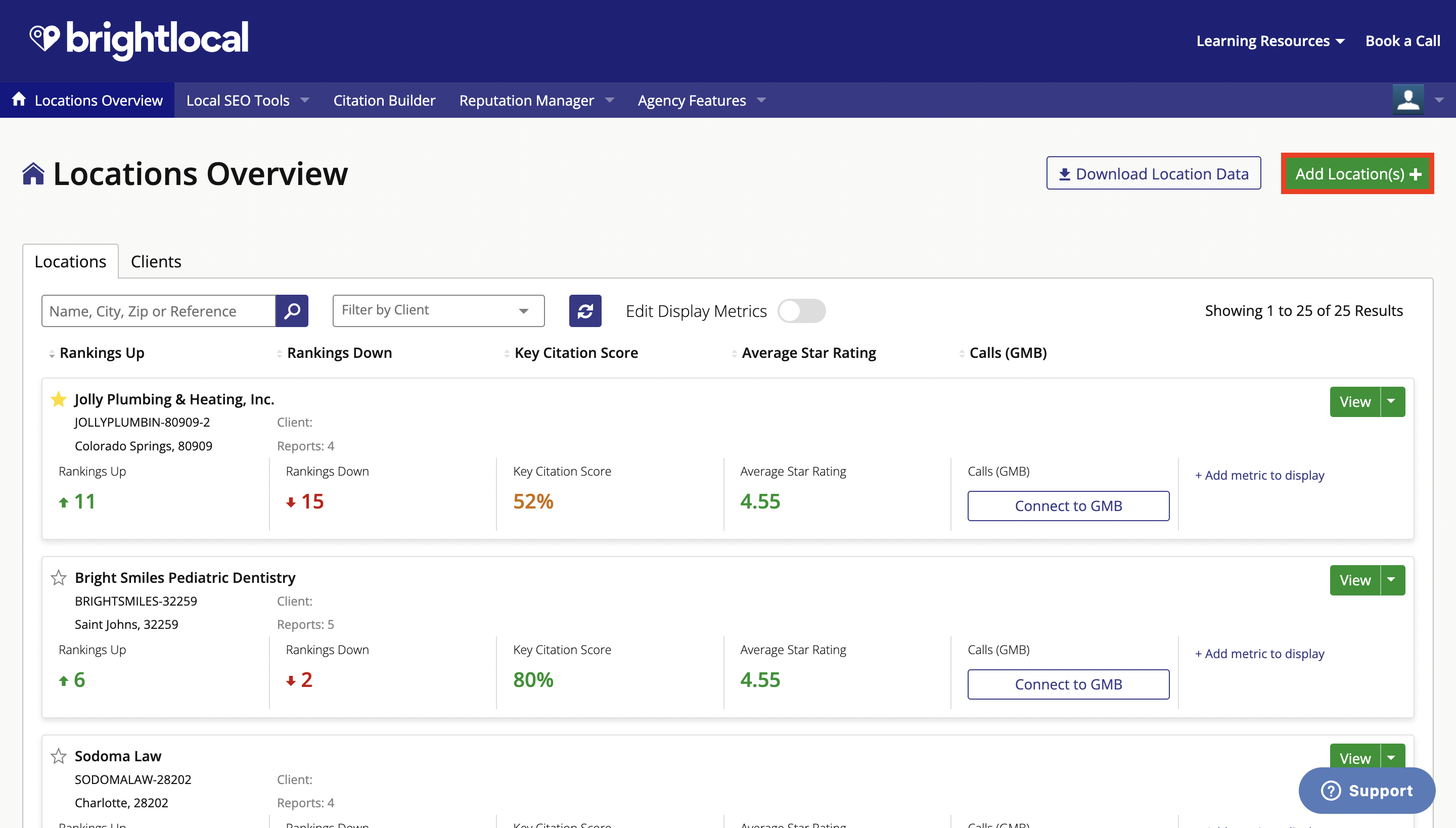Open Jolly Plumbing & Heating, Inc. location
Screen dimensions: 1456x828
pos(174,399)
